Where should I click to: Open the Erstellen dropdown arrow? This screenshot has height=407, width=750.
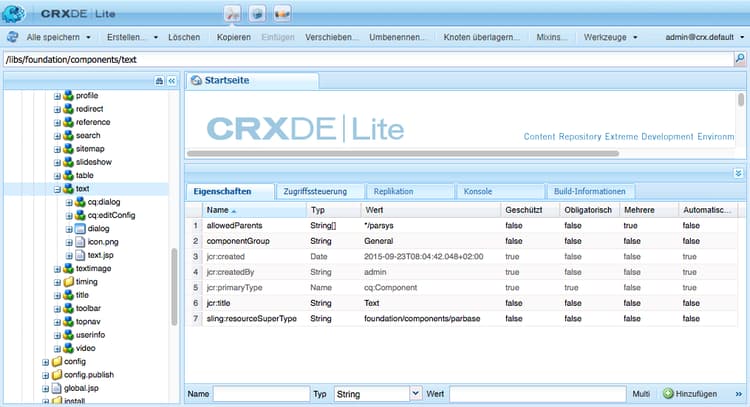[155, 37]
